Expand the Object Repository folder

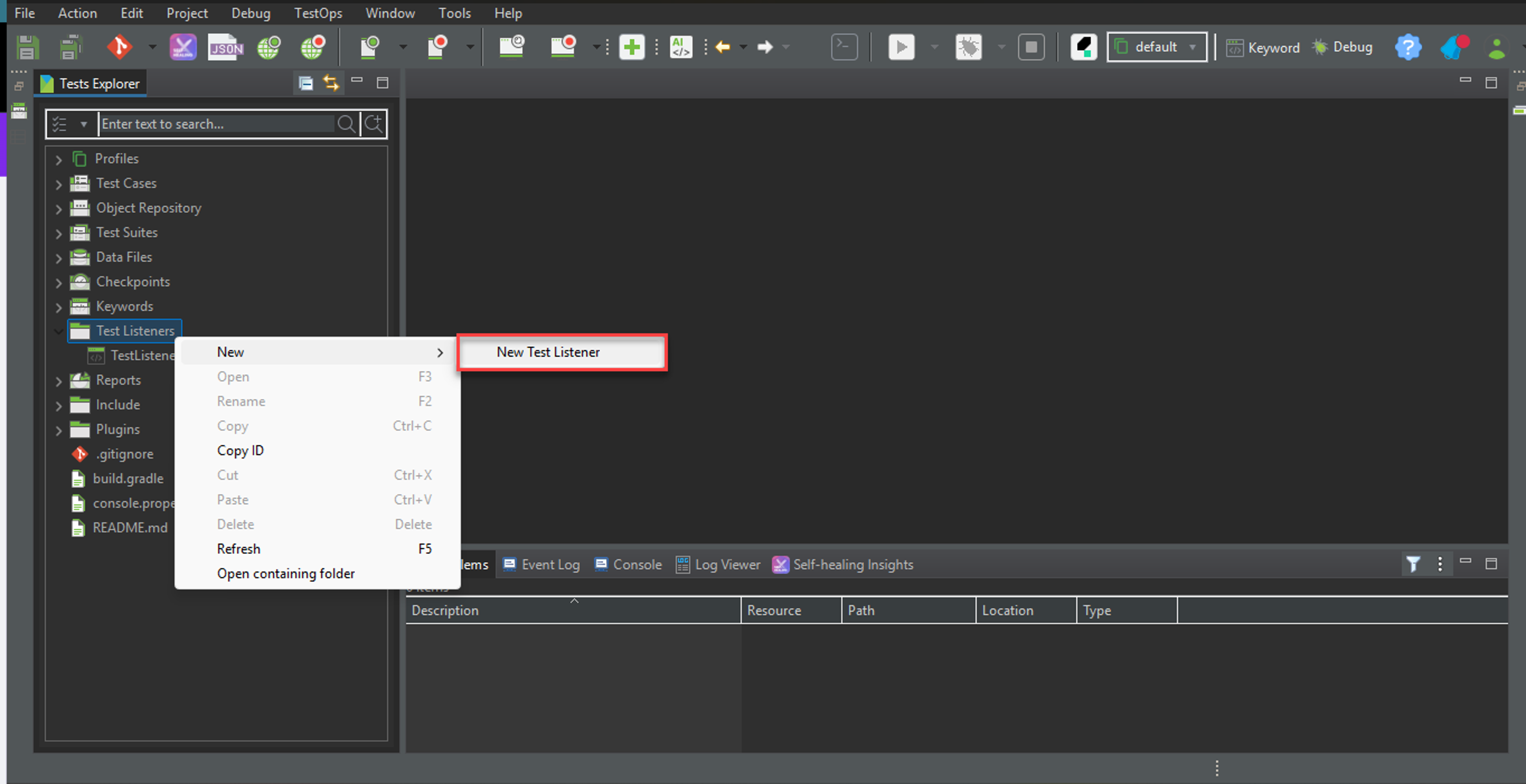(x=58, y=209)
